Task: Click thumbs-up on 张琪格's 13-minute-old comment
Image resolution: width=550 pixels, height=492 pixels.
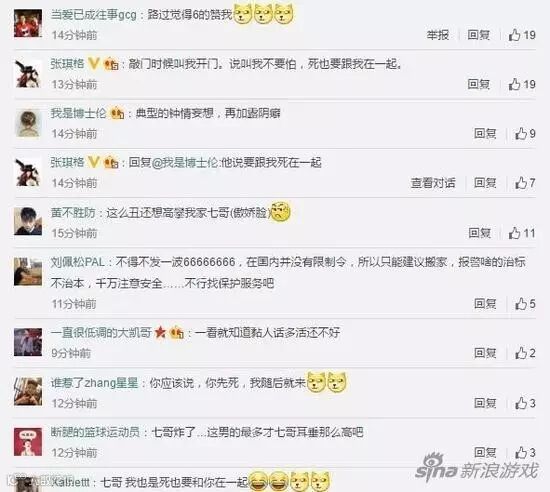Action: pyautogui.click(x=522, y=84)
